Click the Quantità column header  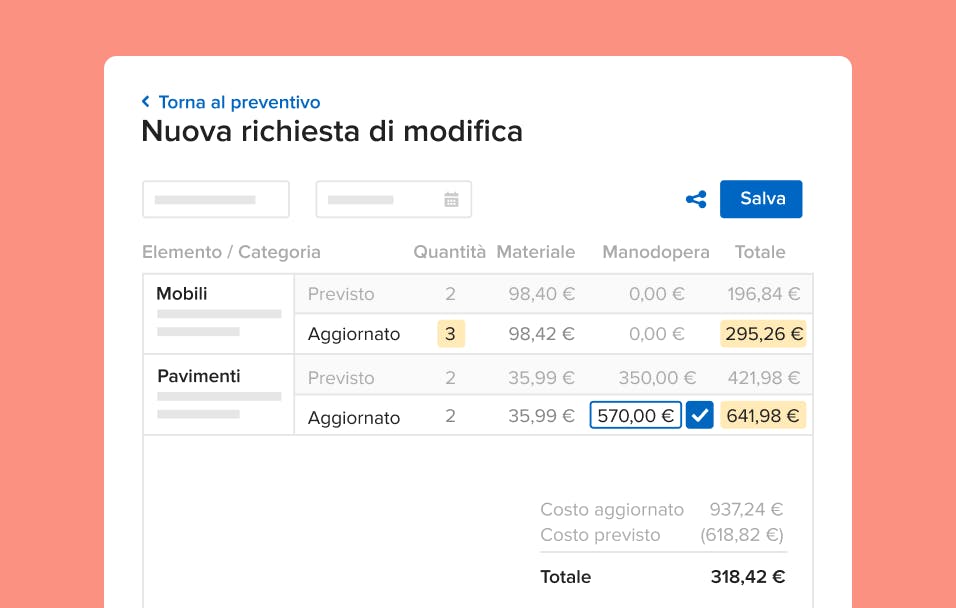point(450,252)
